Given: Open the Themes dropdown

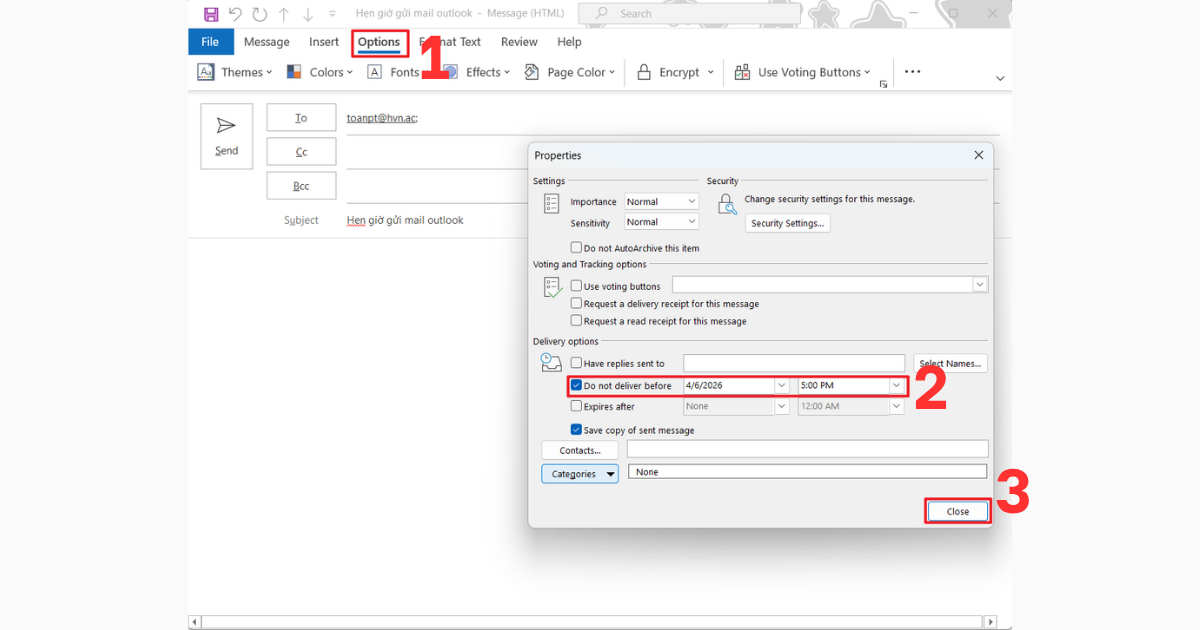Looking at the screenshot, I should (235, 72).
